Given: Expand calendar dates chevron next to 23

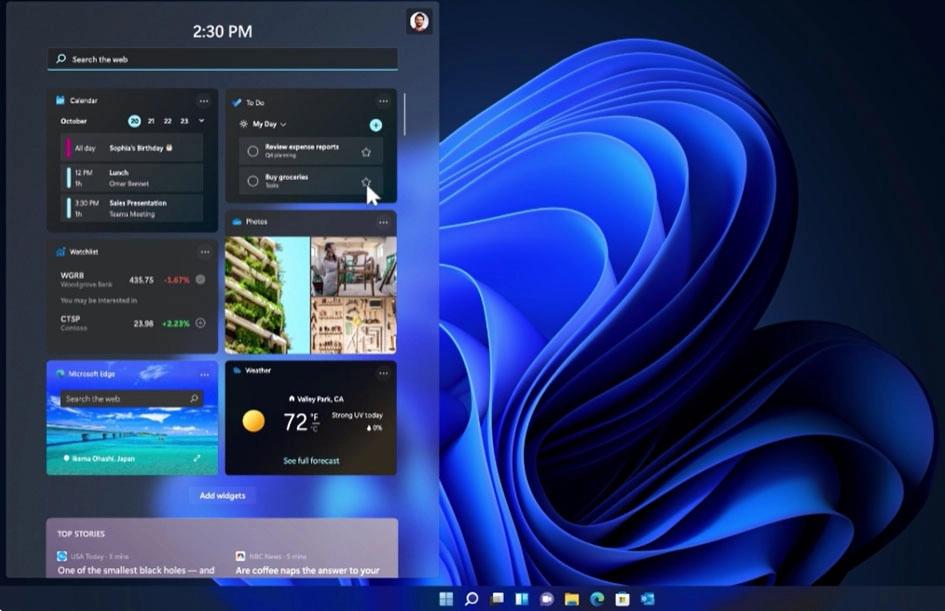Looking at the screenshot, I should point(201,121).
